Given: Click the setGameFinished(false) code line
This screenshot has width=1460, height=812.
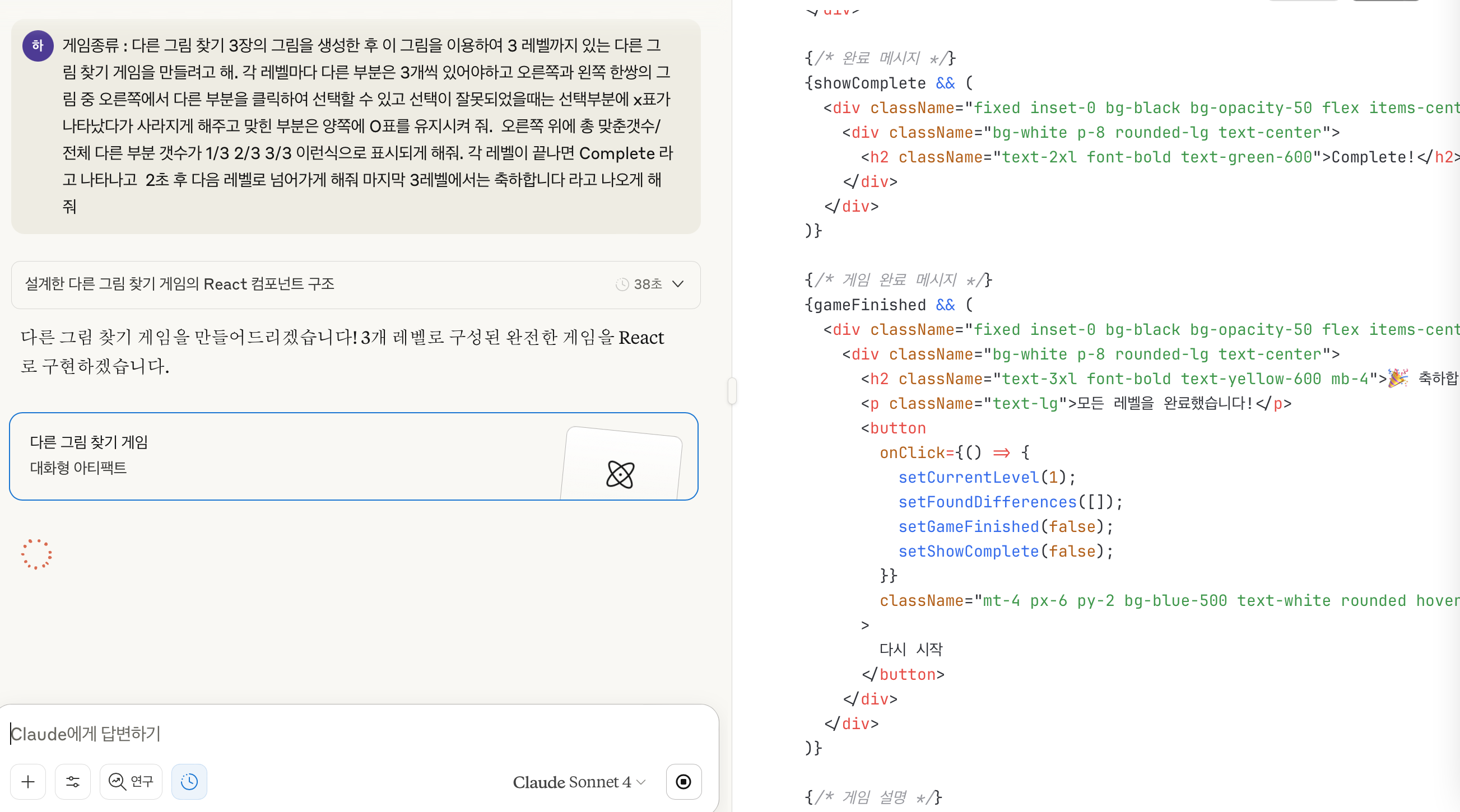Looking at the screenshot, I should [1006, 526].
